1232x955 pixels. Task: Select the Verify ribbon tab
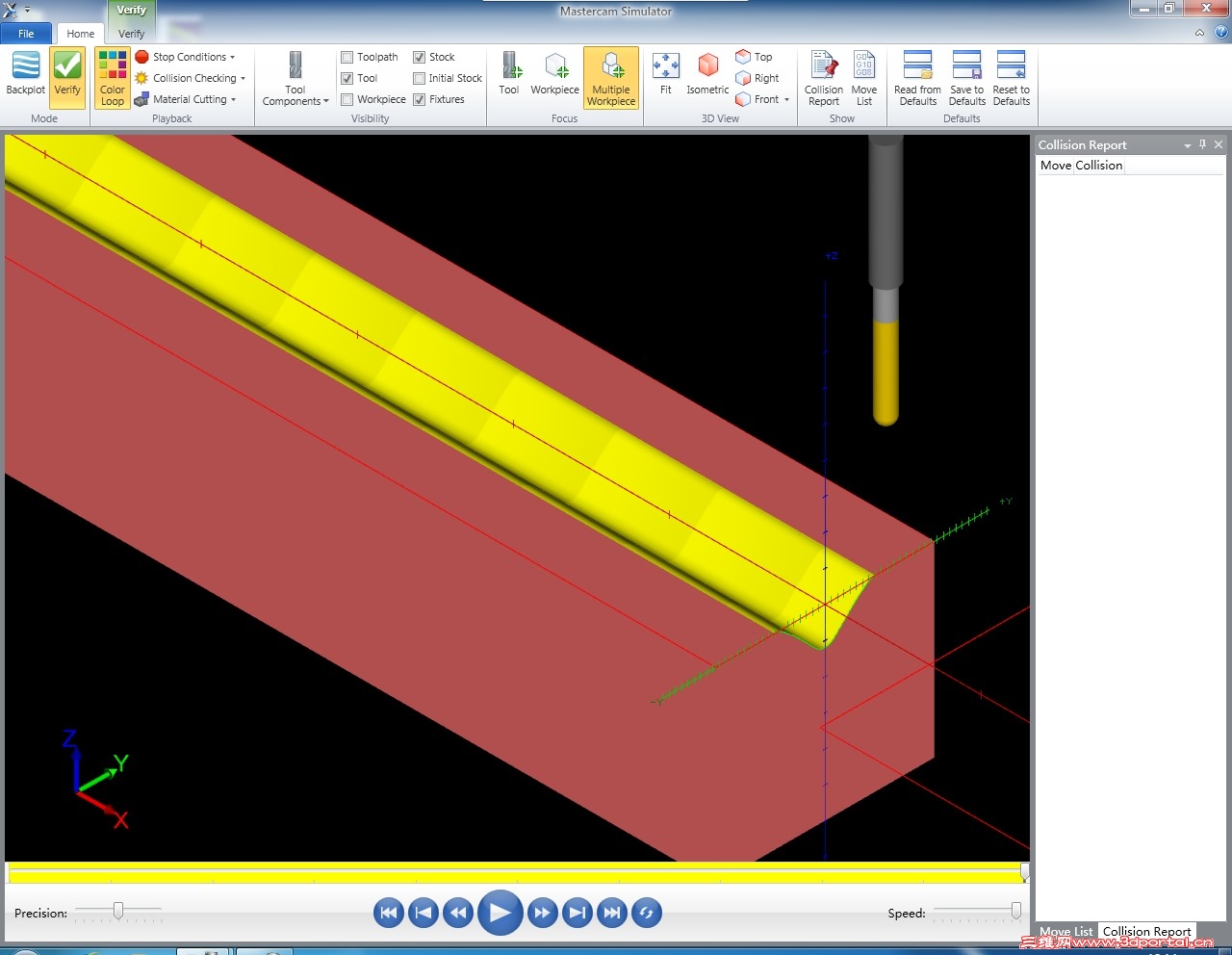point(132,34)
